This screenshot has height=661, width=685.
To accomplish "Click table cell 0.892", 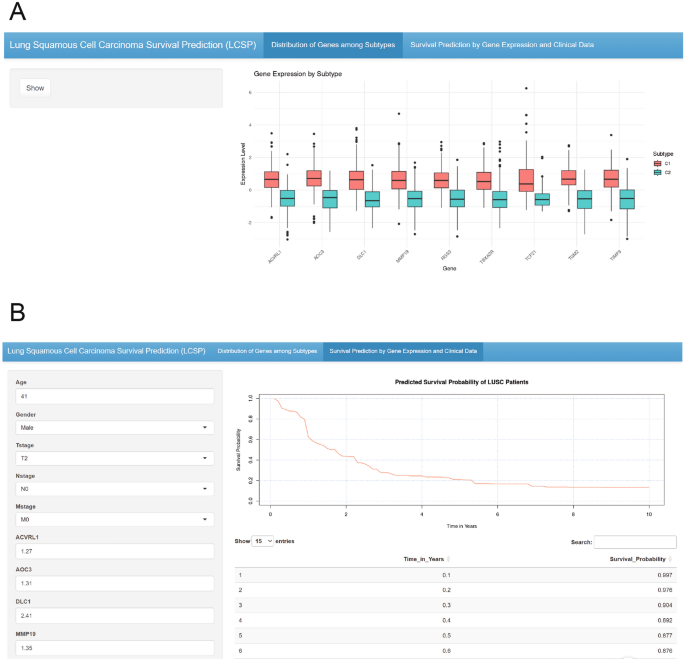I will tap(665, 621).
